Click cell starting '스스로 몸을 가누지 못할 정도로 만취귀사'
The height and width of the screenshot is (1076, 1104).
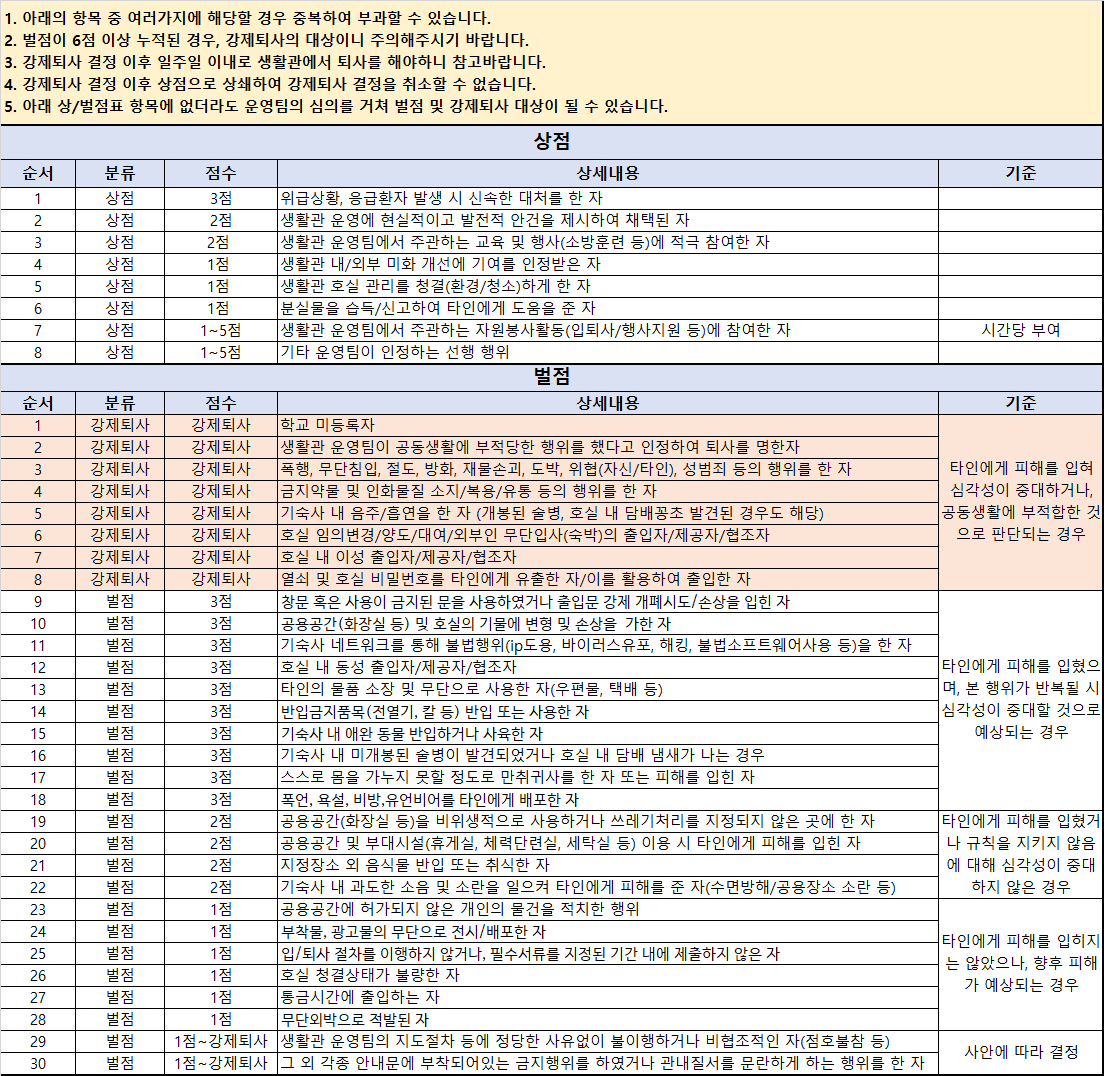(x=608, y=777)
